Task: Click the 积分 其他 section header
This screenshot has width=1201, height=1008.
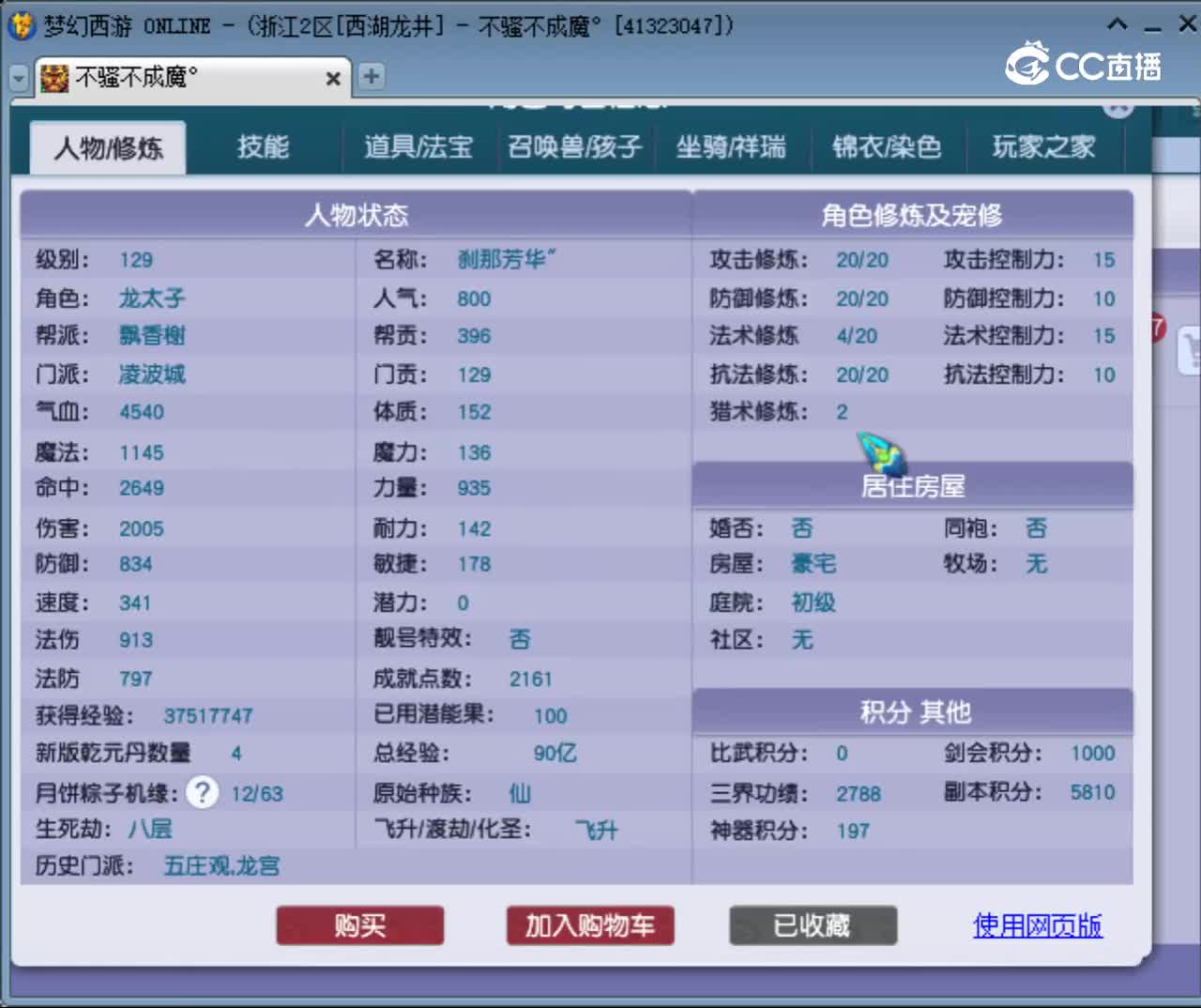Action: click(912, 712)
